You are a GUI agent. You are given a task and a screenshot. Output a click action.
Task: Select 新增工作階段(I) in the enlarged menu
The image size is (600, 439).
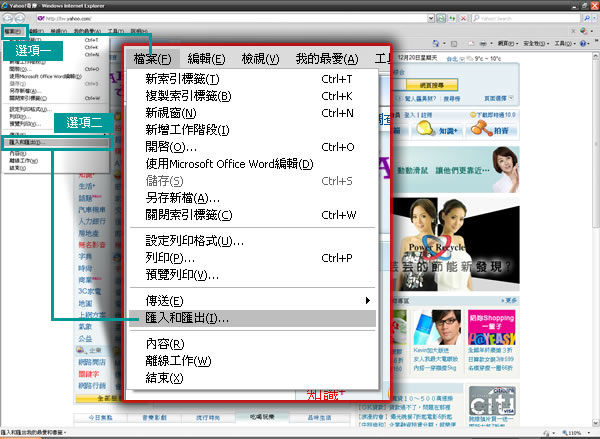[253, 130]
